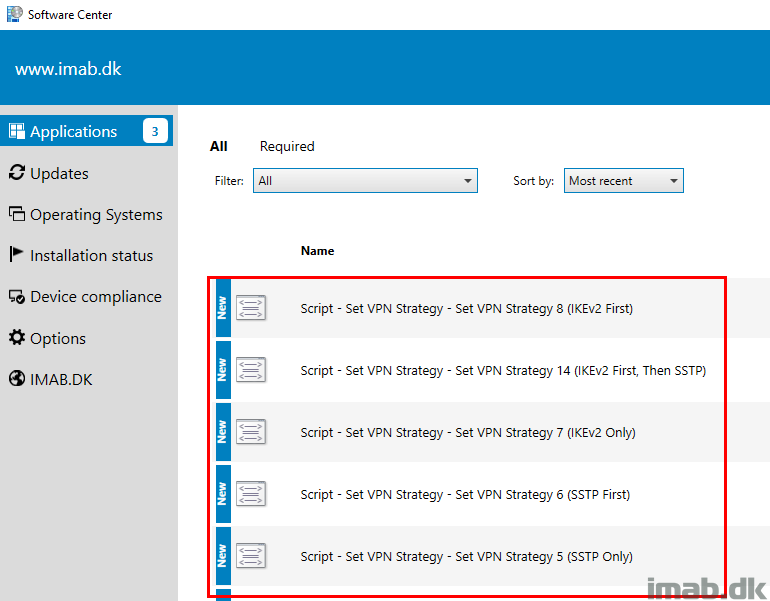Click the Device compliance checkmark icon

click(x=17, y=297)
